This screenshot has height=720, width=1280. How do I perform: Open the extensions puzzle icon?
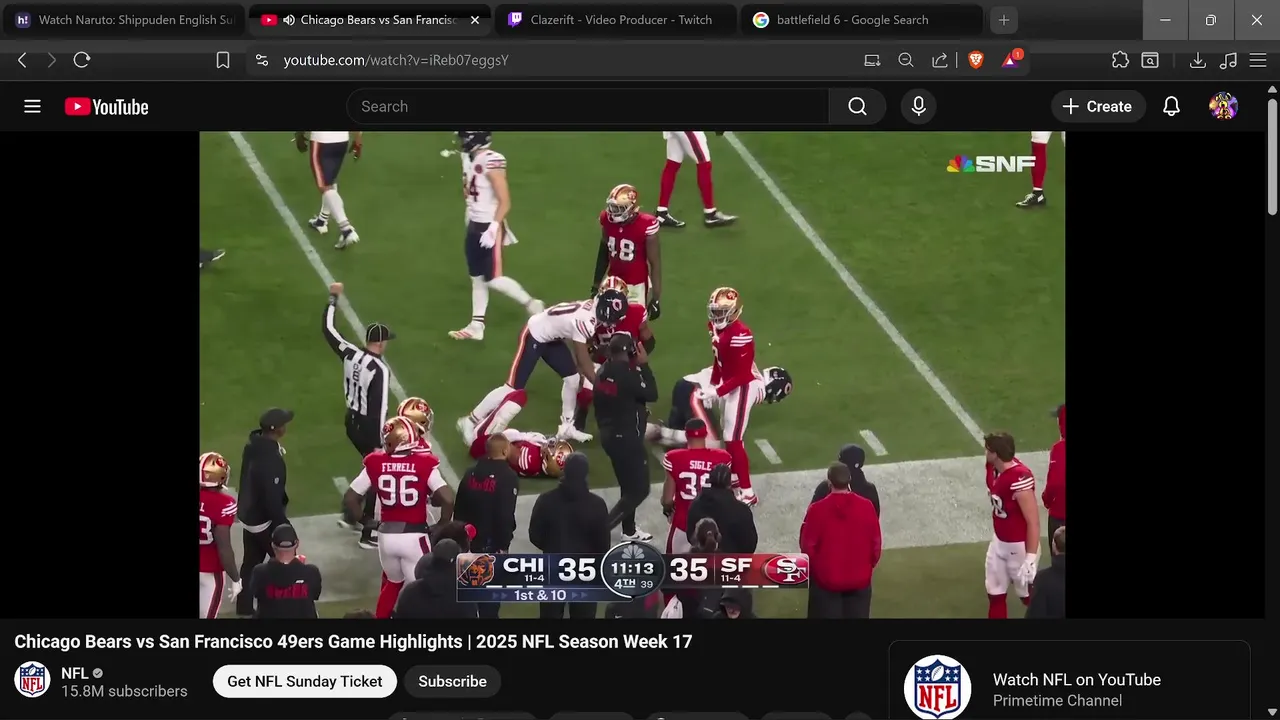(1120, 60)
